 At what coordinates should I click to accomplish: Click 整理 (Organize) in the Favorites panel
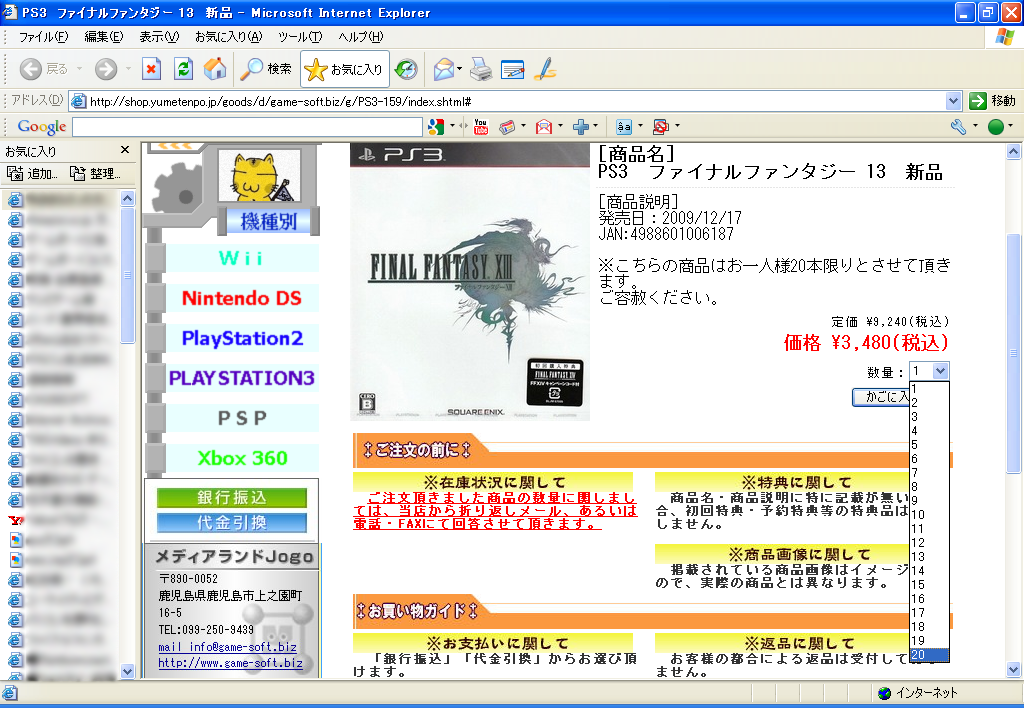click(x=95, y=174)
